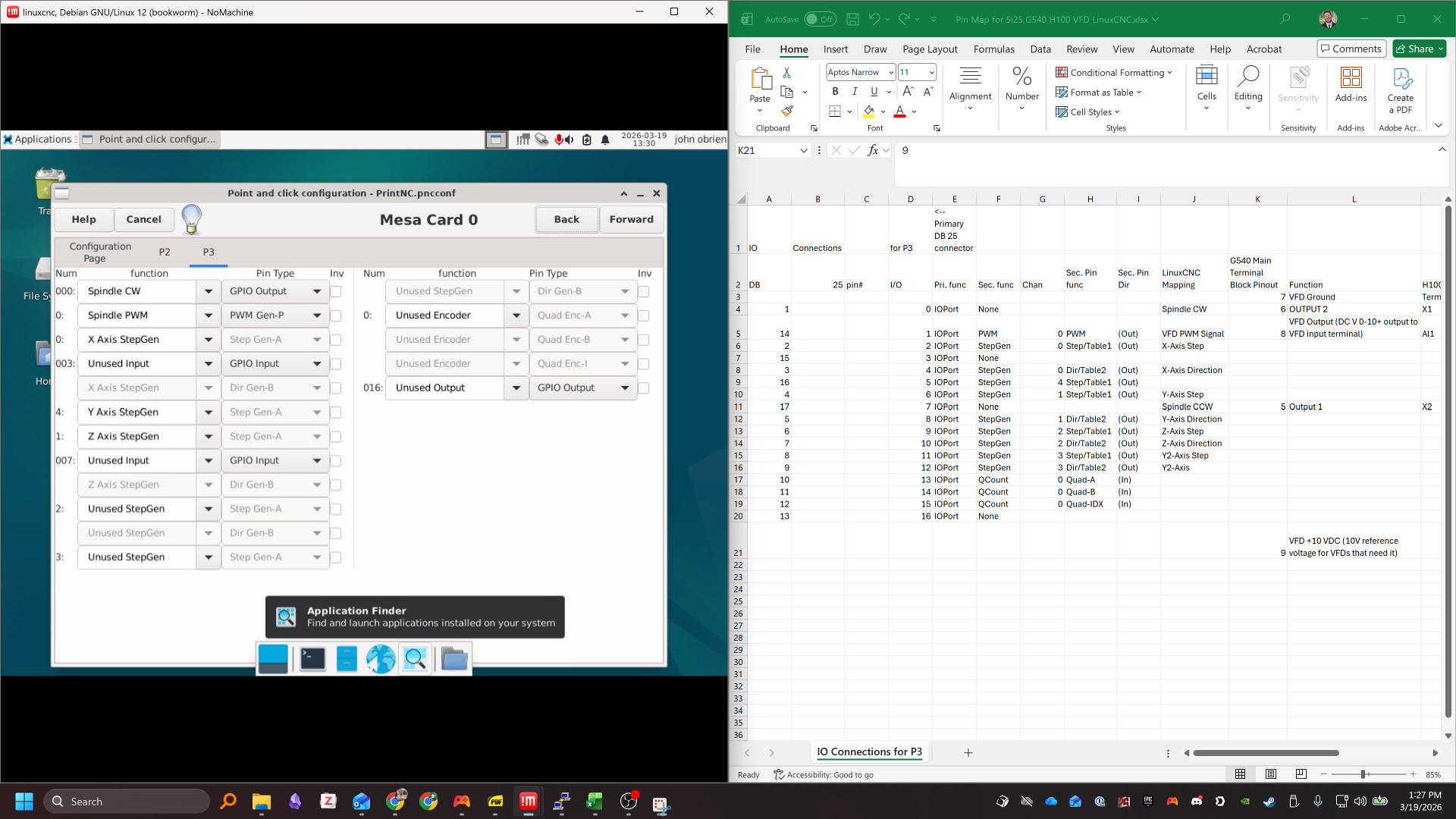Image resolution: width=1456 pixels, height=819 pixels.
Task: Click the Italic formatting icon
Action: (855, 91)
